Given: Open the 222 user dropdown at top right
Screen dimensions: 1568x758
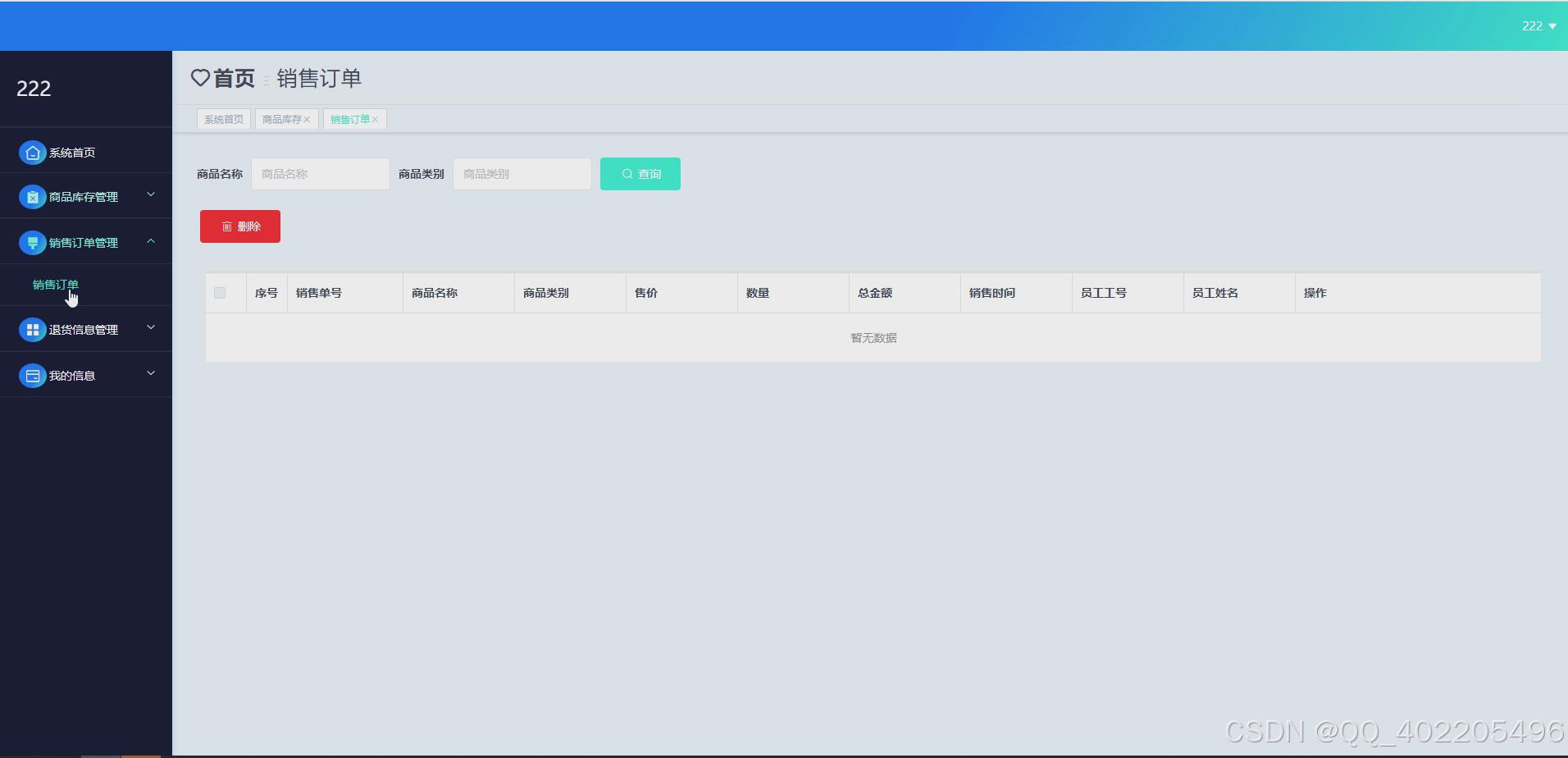Looking at the screenshot, I should [x=1538, y=25].
